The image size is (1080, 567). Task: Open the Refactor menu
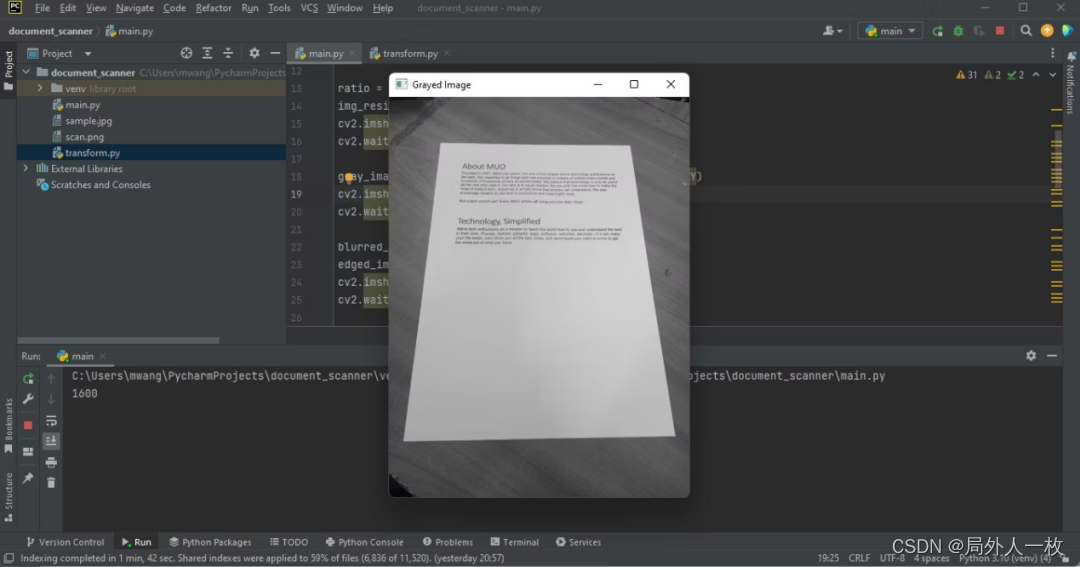pyautogui.click(x=214, y=8)
